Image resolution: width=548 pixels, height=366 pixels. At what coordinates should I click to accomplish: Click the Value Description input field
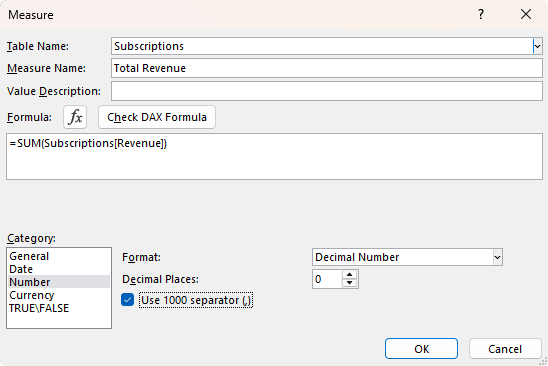pyautogui.click(x=327, y=91)
